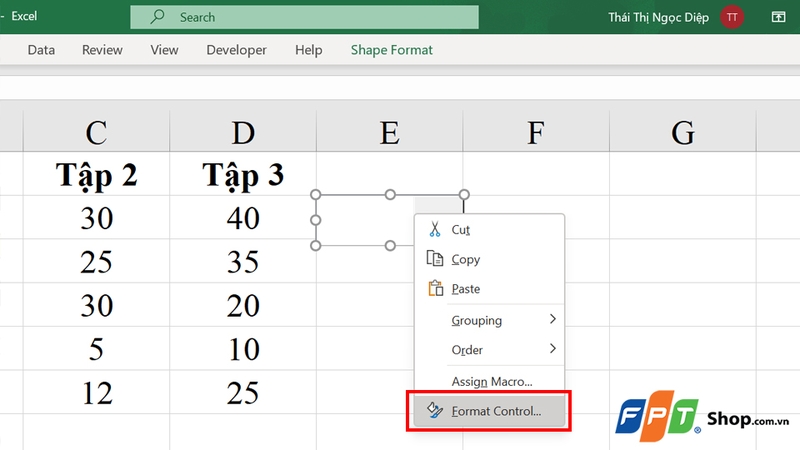Click the account name Thái Thị Ngọc Diệp
The width and height of the screenshot is (800, 450).
[658, 17]
